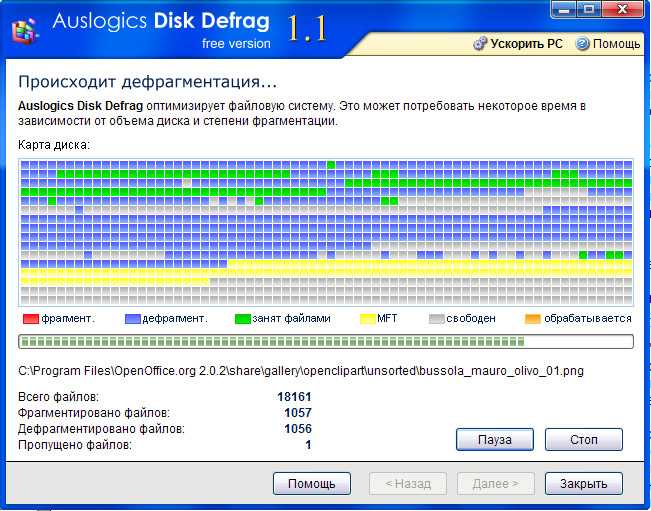Click the fragmented files value 1057
The height and width of the screenshot is (511, 651).
click(x=298, y=413)
